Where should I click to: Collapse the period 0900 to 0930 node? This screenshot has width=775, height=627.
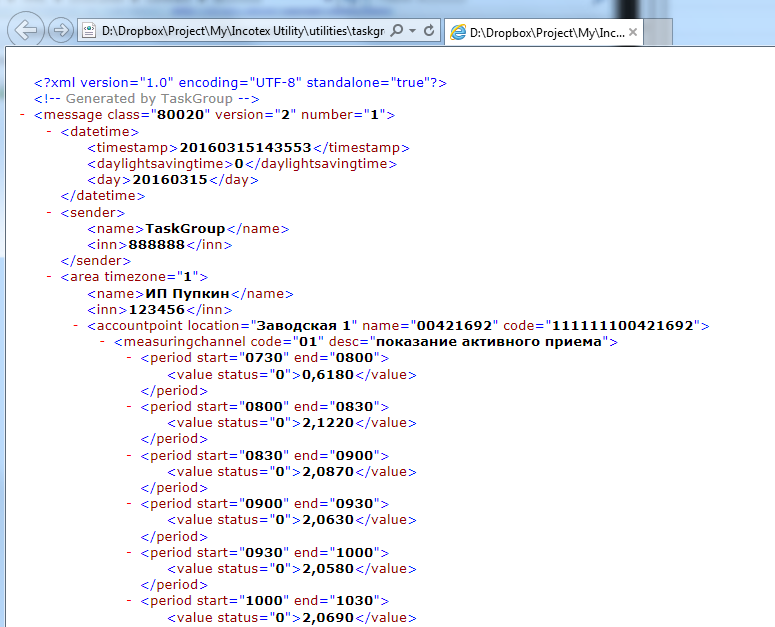tap(129, 503)
